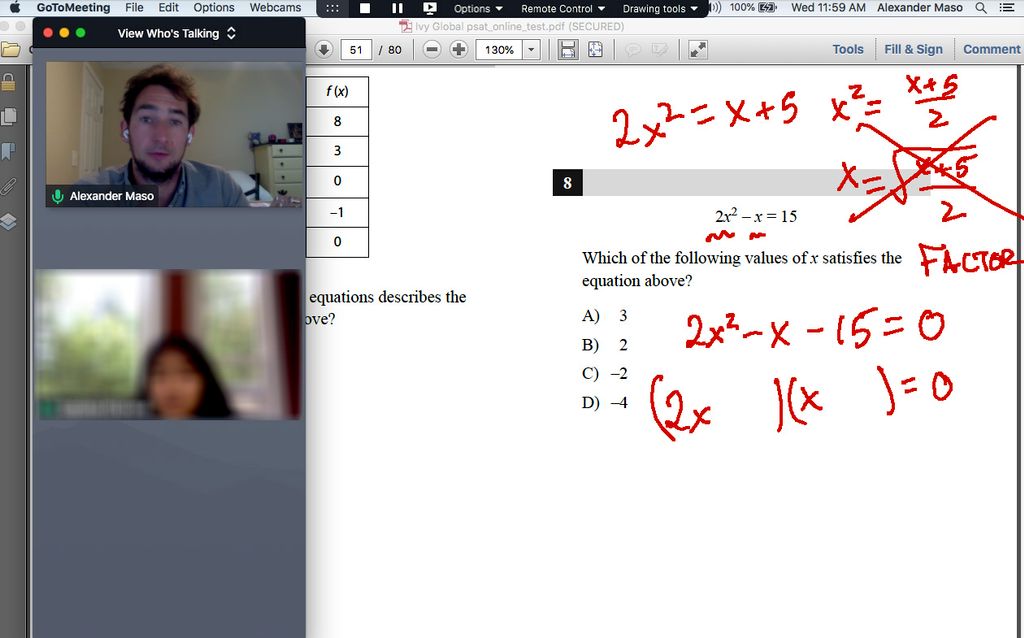Toggle Alexander Maso's microphone icon

click(58, 196)
